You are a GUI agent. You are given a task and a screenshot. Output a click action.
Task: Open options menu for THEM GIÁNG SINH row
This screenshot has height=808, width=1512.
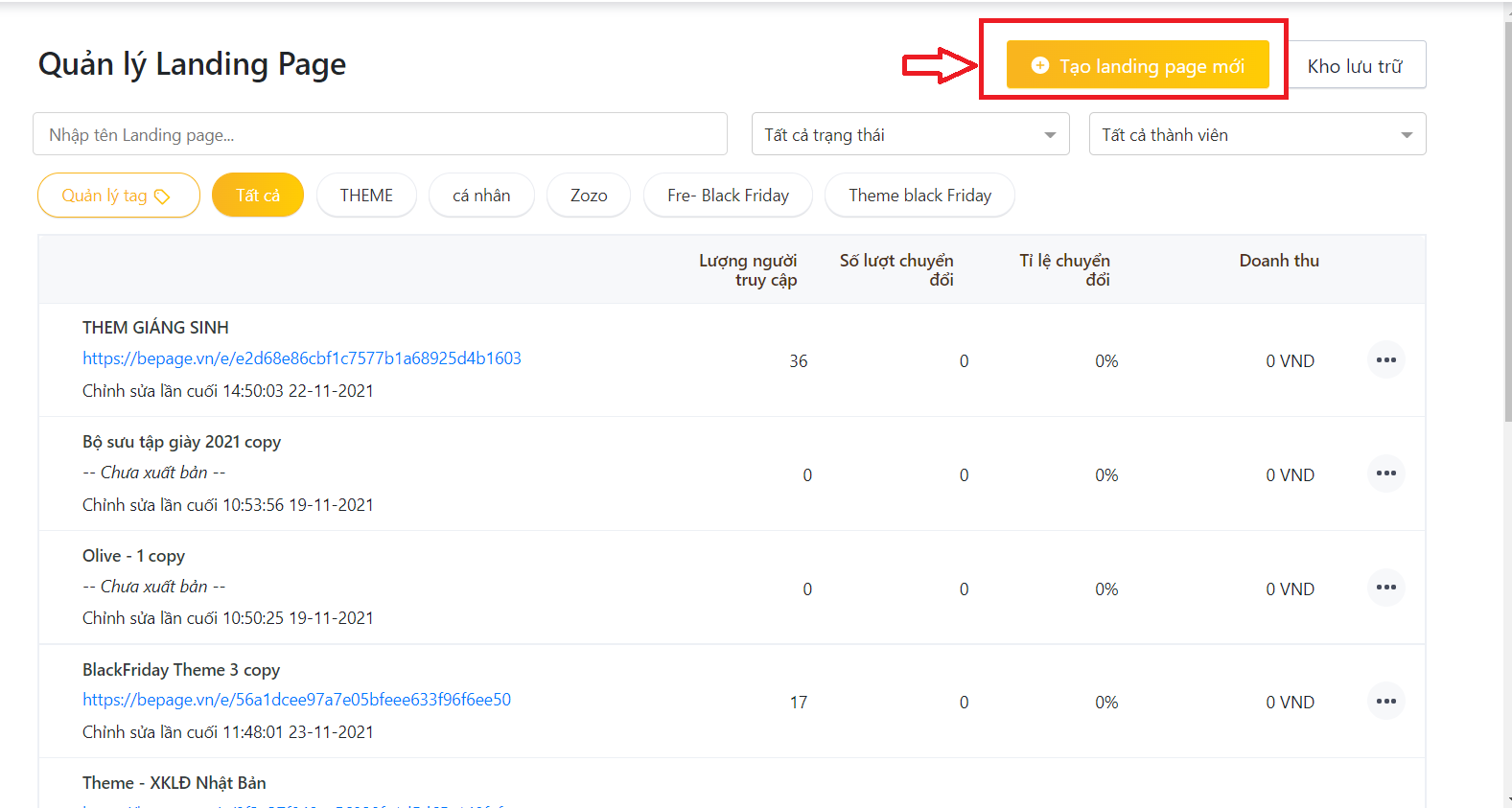1385,360
